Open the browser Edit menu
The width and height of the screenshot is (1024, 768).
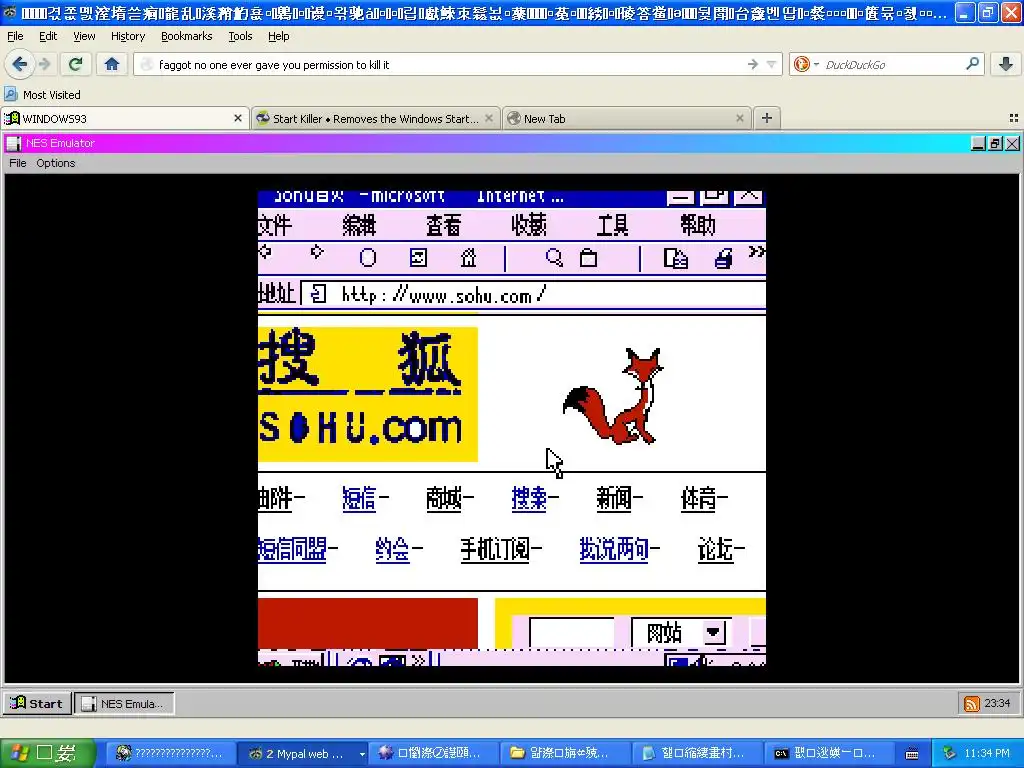[48, 36]
